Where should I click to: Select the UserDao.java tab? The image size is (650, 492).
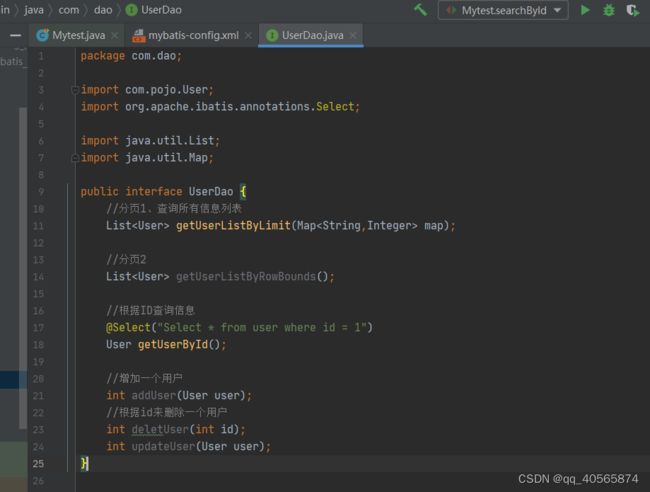(313, 35)
